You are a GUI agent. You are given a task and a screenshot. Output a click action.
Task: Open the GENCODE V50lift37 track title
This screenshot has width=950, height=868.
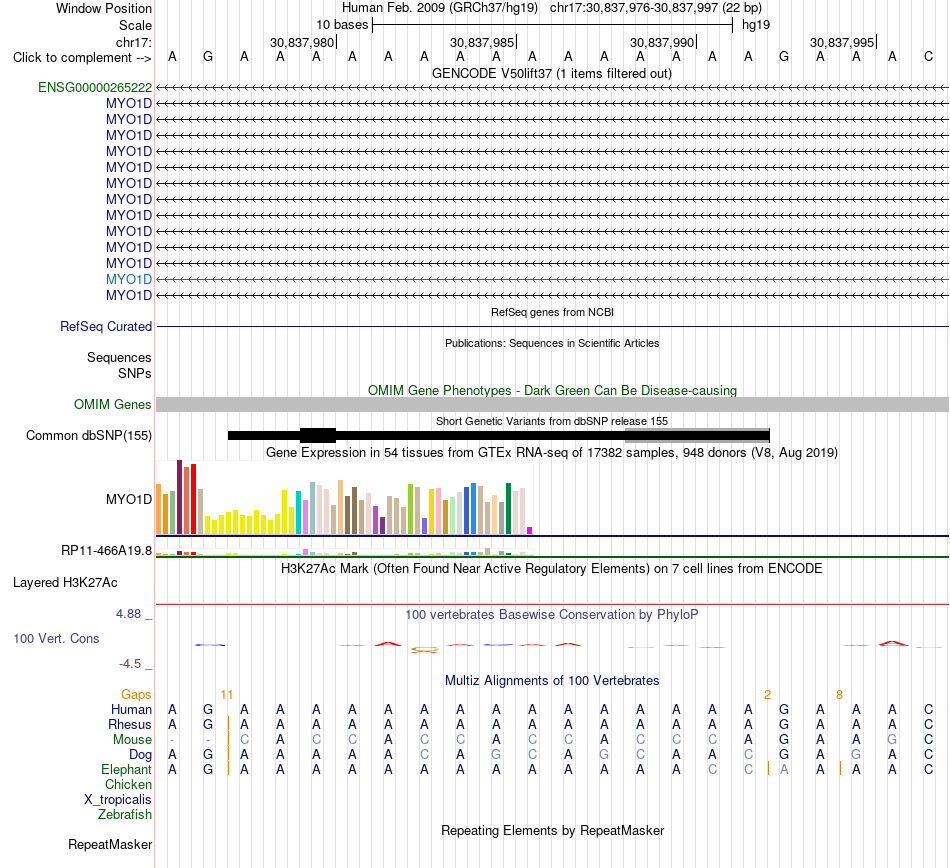click(552, 74)
